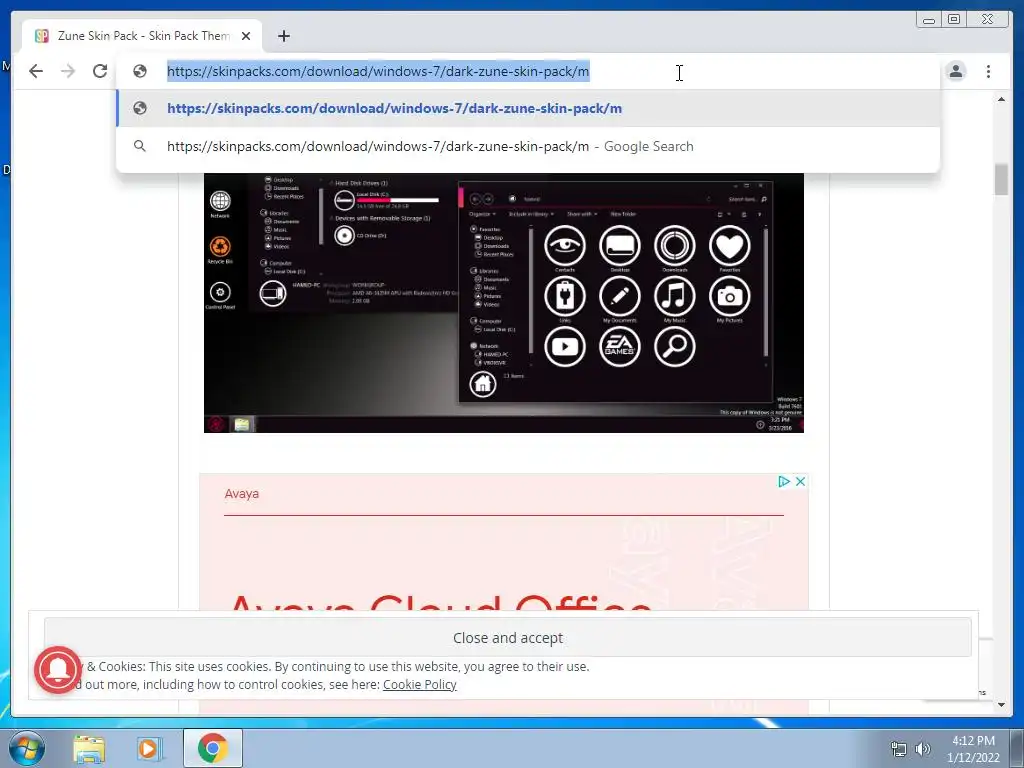Click the Chrome taskbar icon
Image resolution: width=1024 pixels, height=768 pixels.
pyautogui.click(x=213, y=748)
